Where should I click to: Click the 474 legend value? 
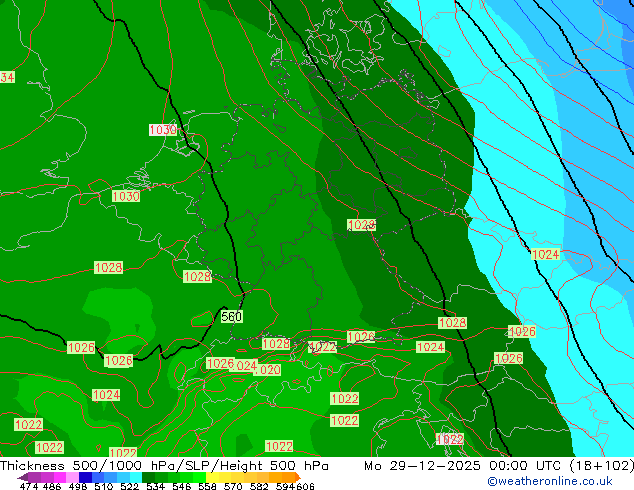tap(29, 486)
